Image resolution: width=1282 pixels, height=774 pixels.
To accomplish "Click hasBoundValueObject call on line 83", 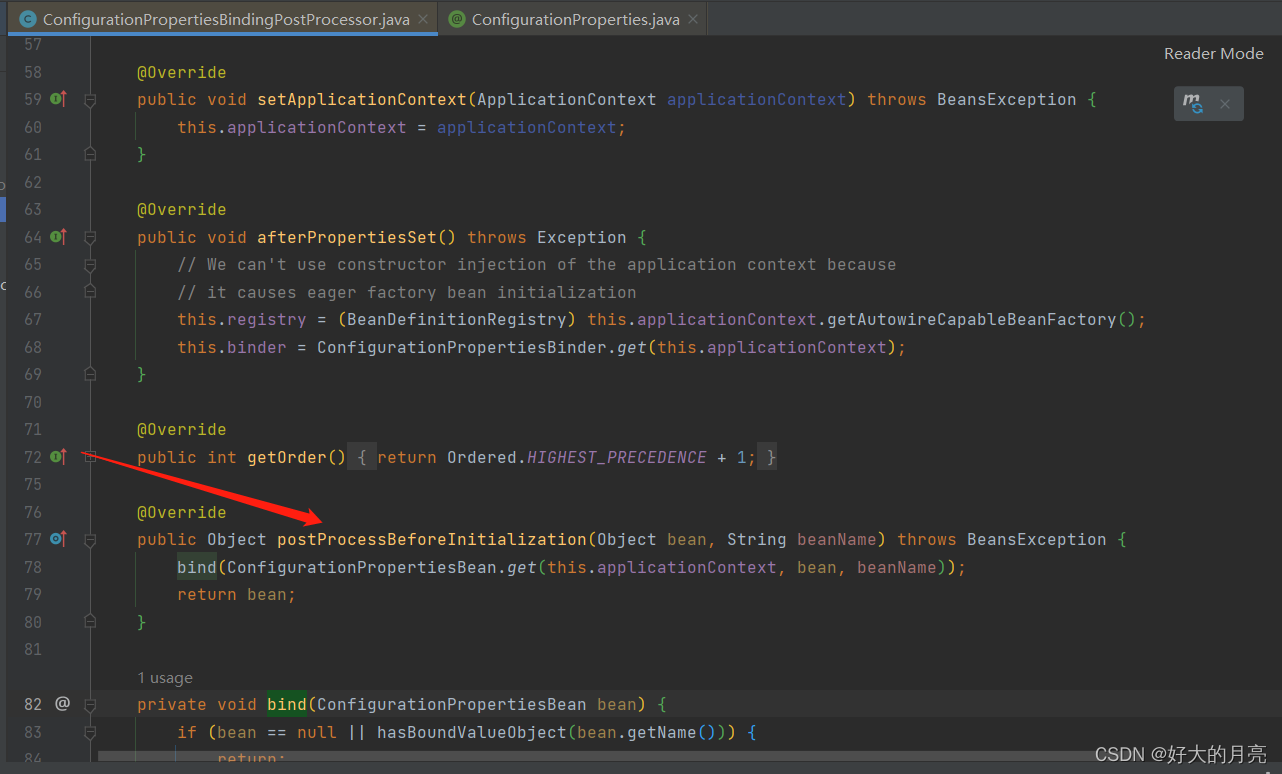I will pos(471,732).
